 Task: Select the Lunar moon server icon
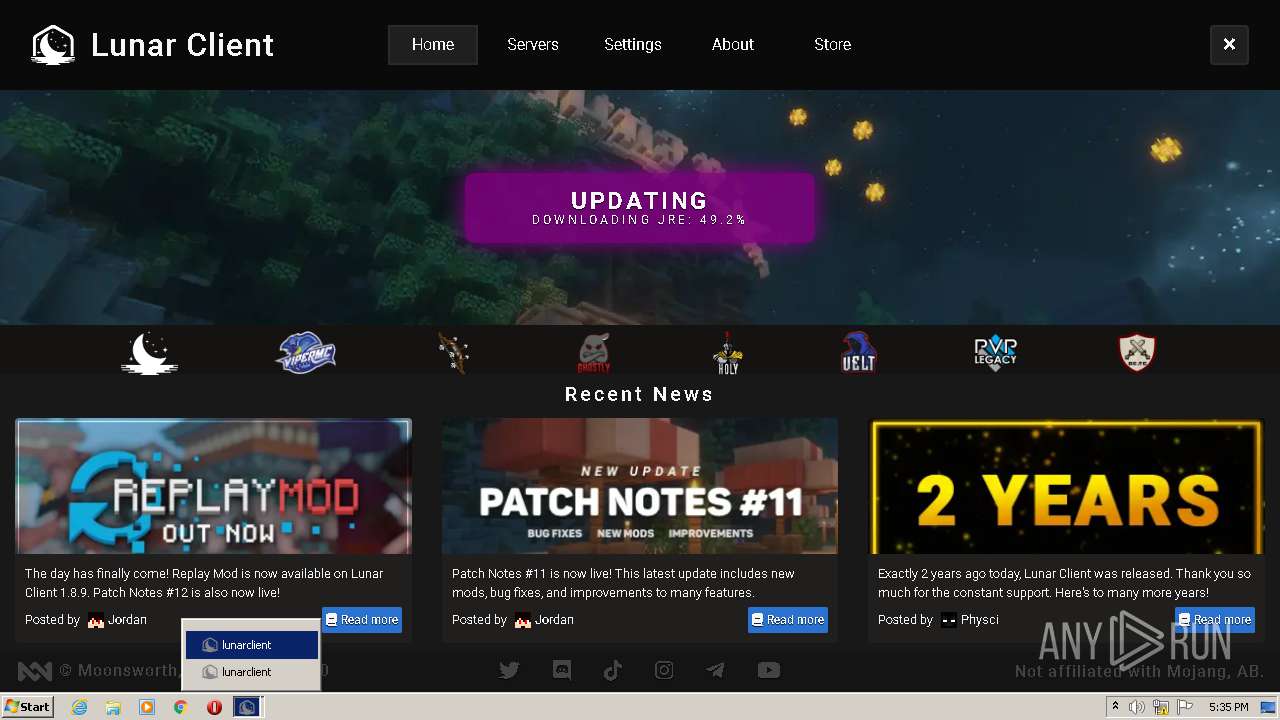(150, 353)
